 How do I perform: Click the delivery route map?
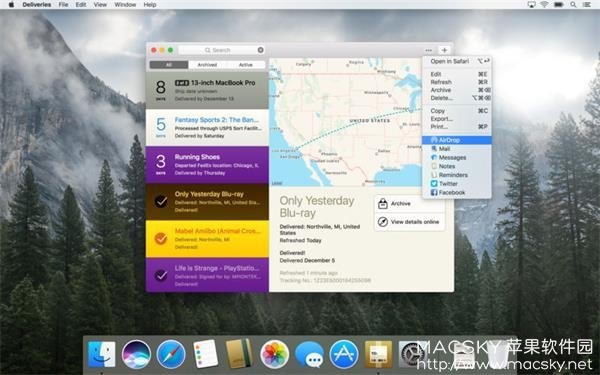(345, 122)
